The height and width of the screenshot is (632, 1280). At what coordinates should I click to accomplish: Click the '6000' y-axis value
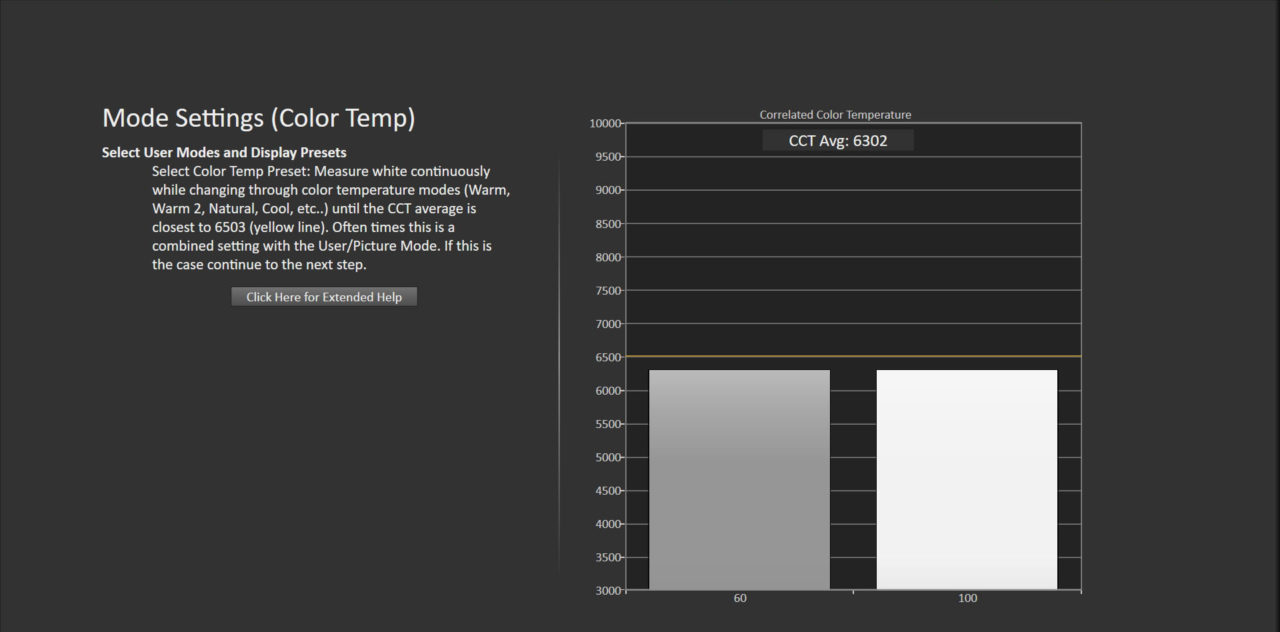(608, 391)
